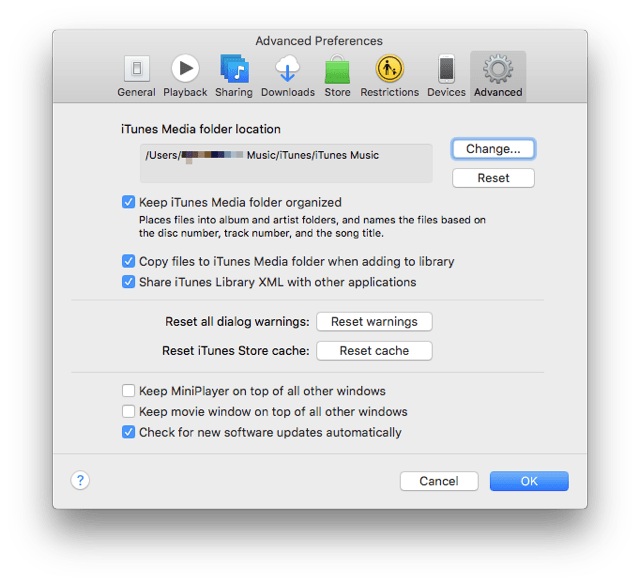Click the 'Places files into album' description text
This screenshot has width=640, height=584.
pyautogui.click(x=312, y=226)
